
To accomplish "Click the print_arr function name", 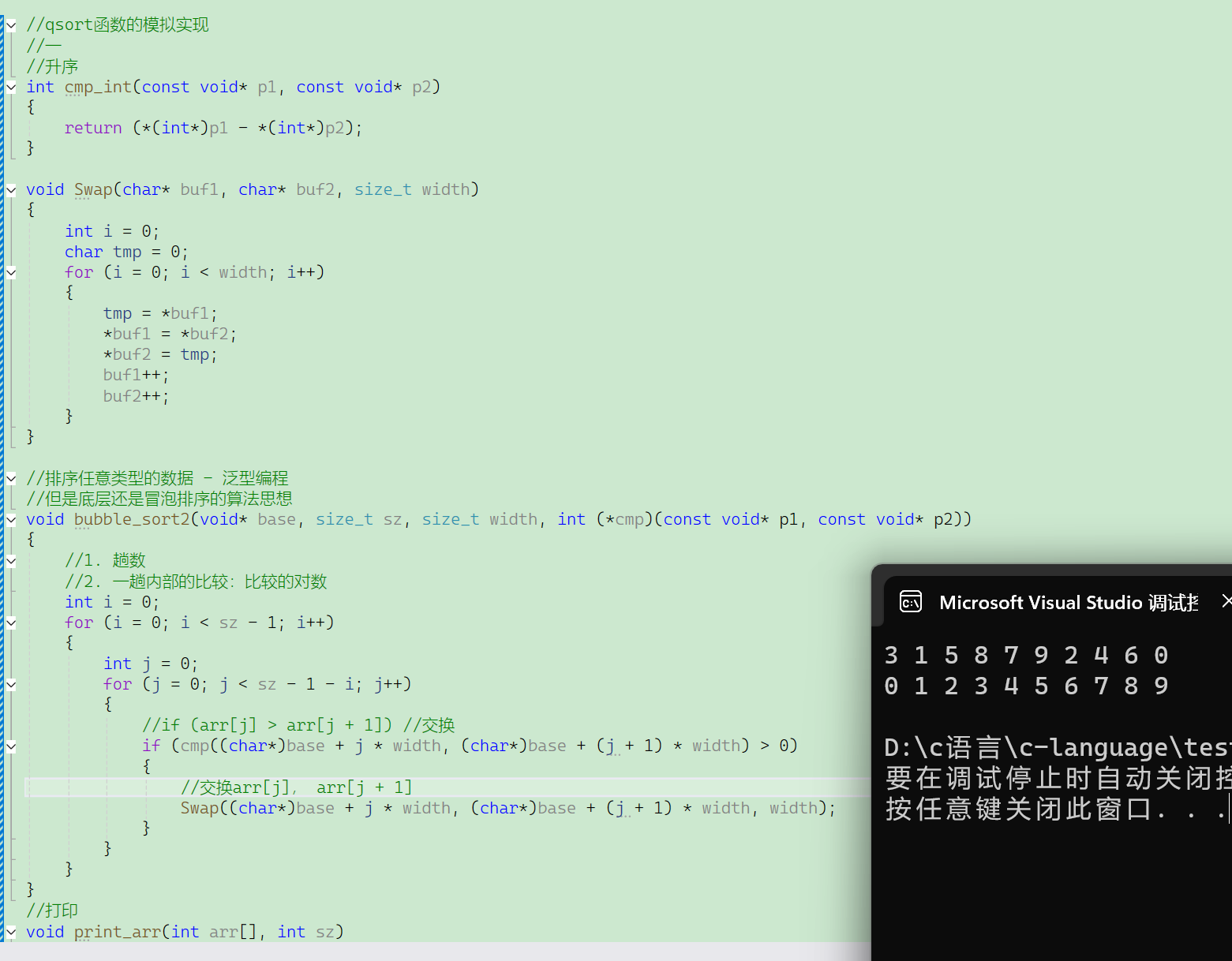I will tap(118, 932).
